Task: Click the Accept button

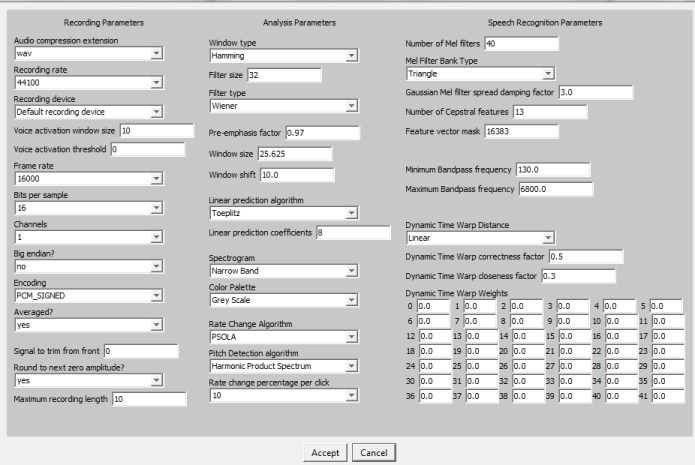Action: pos(325,452)
